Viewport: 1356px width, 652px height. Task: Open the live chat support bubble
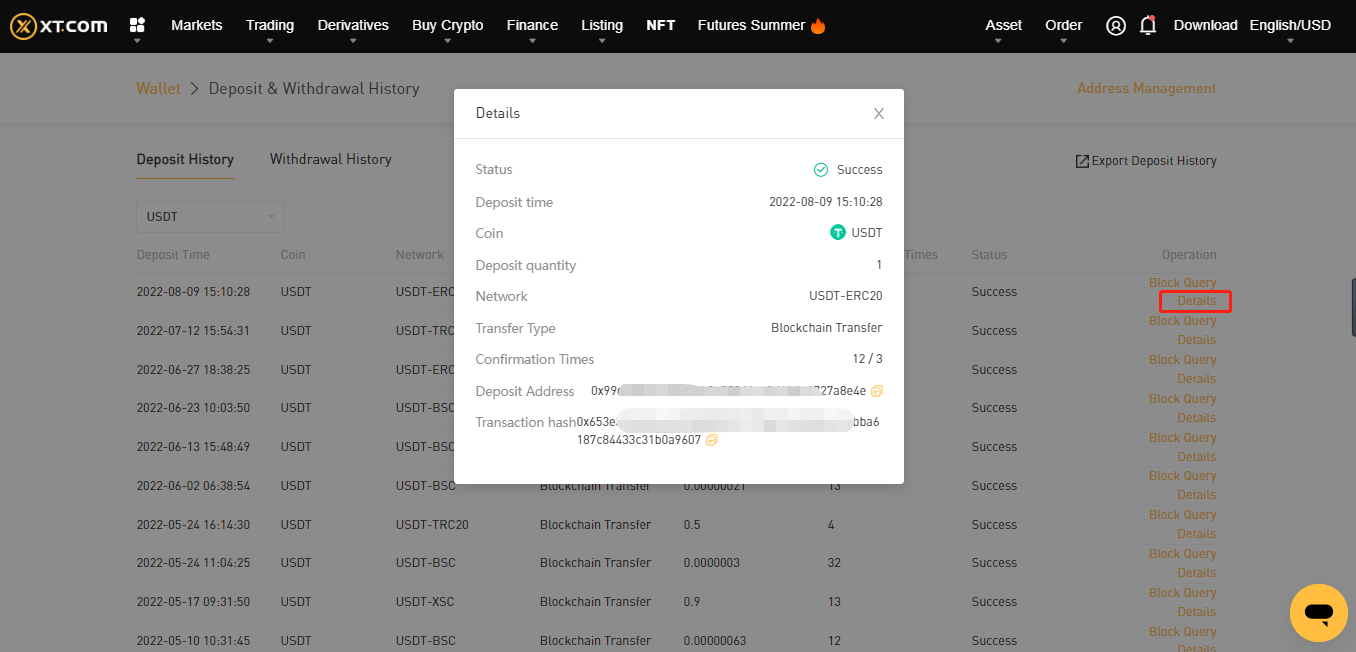point(1318,612)
